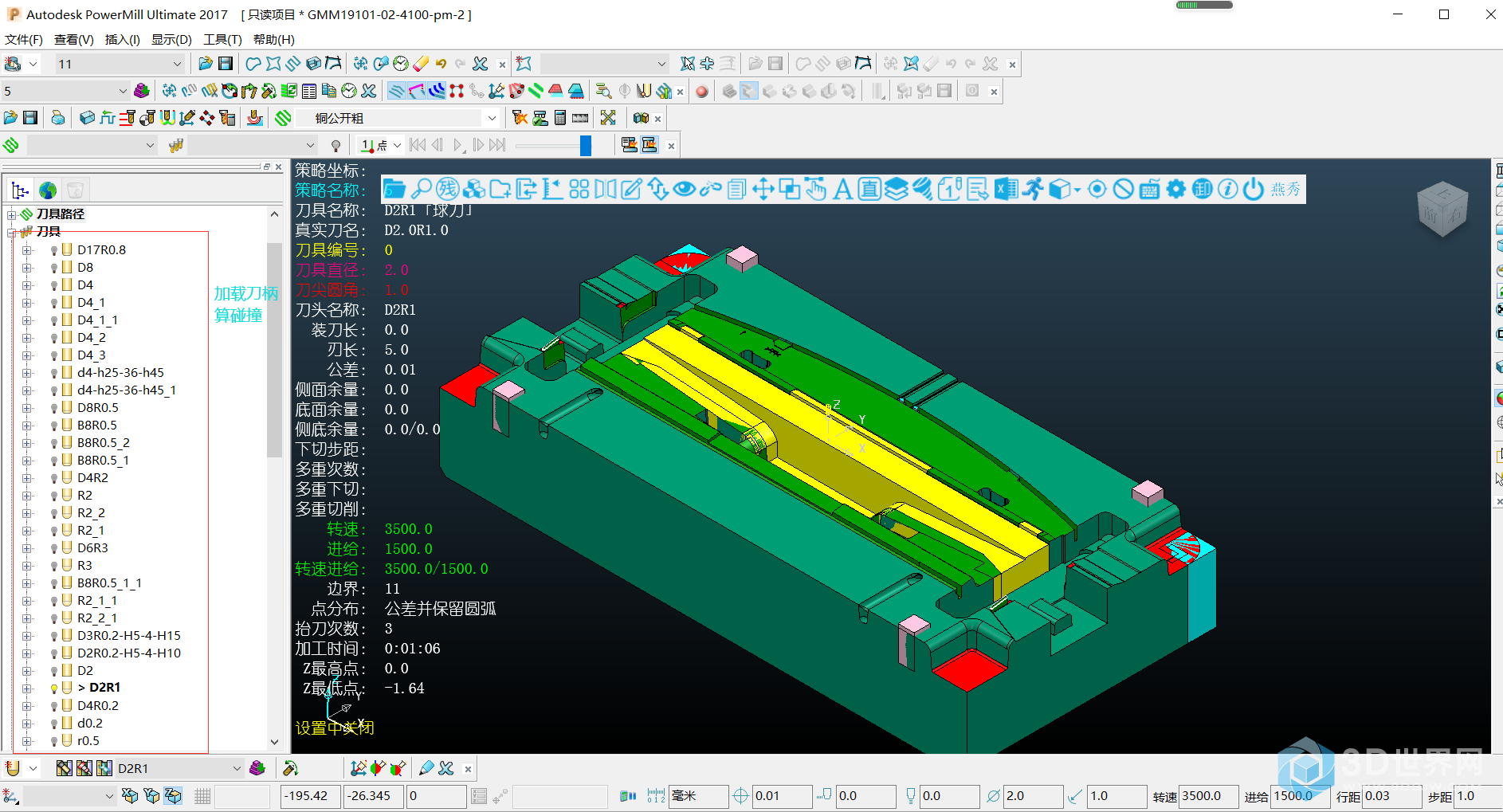Expand the R3 tool tree node
Image resolution: width=1503 pixels, height=812 pixels.
click(26, 566)
